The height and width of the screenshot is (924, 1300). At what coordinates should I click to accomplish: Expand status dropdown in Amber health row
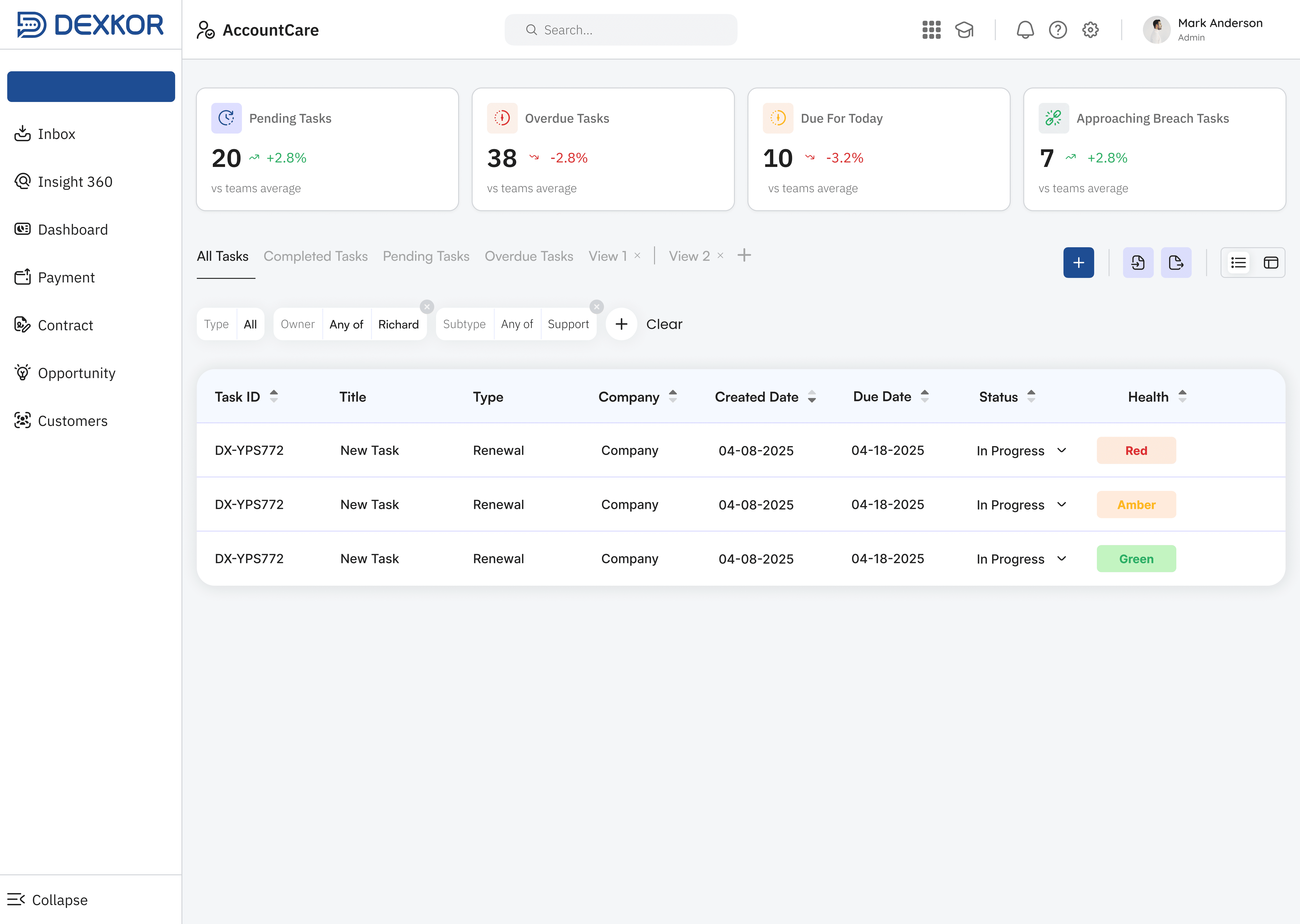click(1061, 505)
